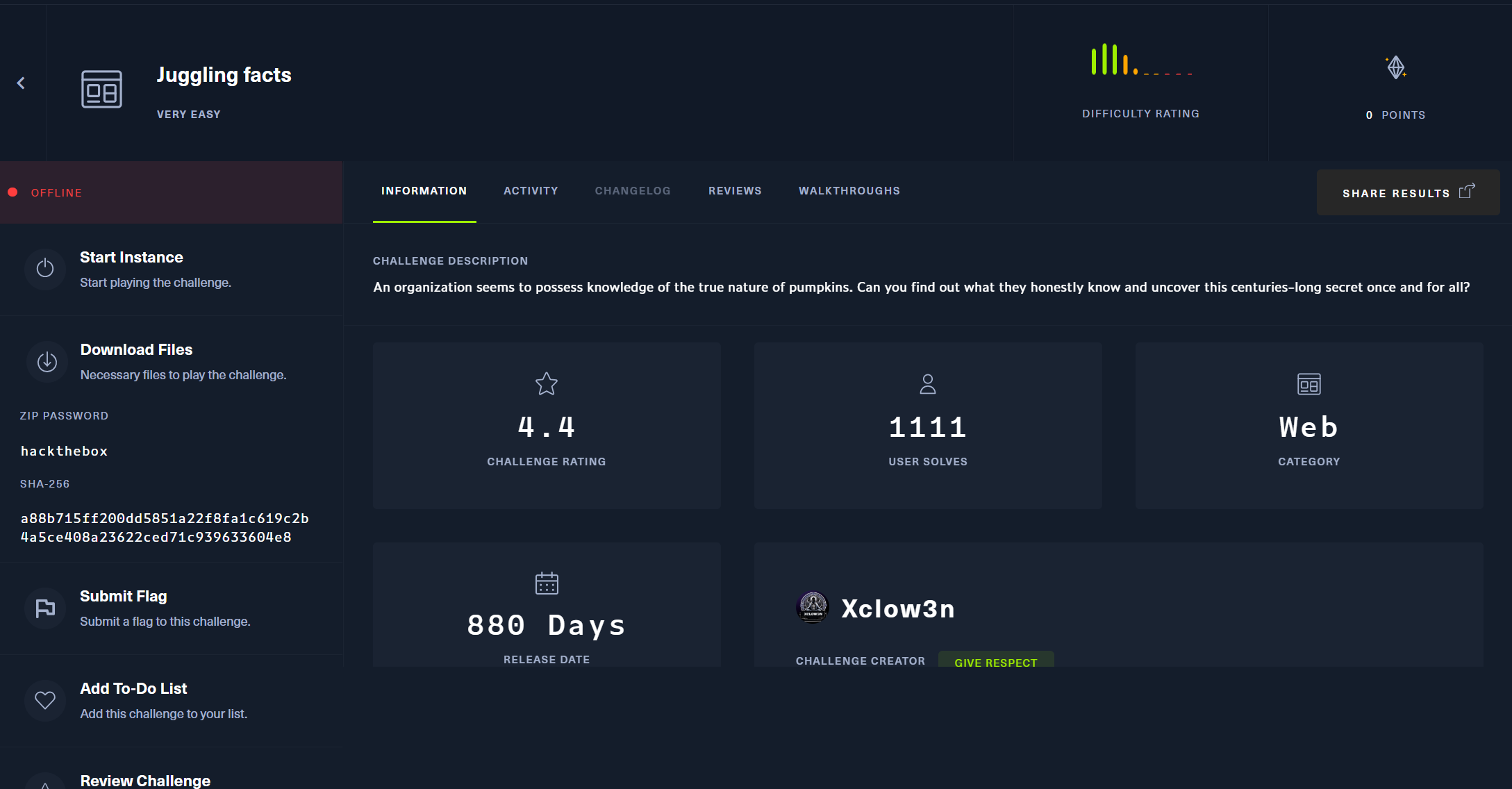Open the Walkthroughs tab
Screen dimensions: 1512x789
(x=849, y=191)
